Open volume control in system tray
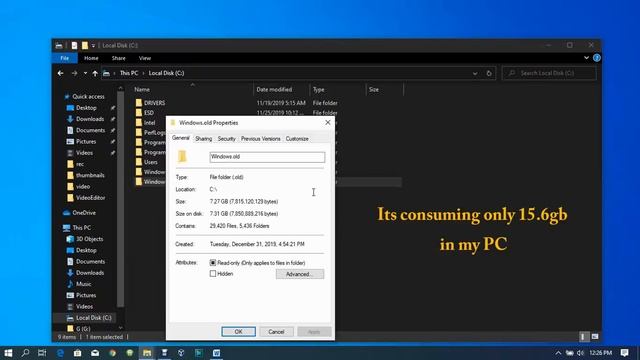This screenshot has width=640, height=360. [x=580, y=353]
